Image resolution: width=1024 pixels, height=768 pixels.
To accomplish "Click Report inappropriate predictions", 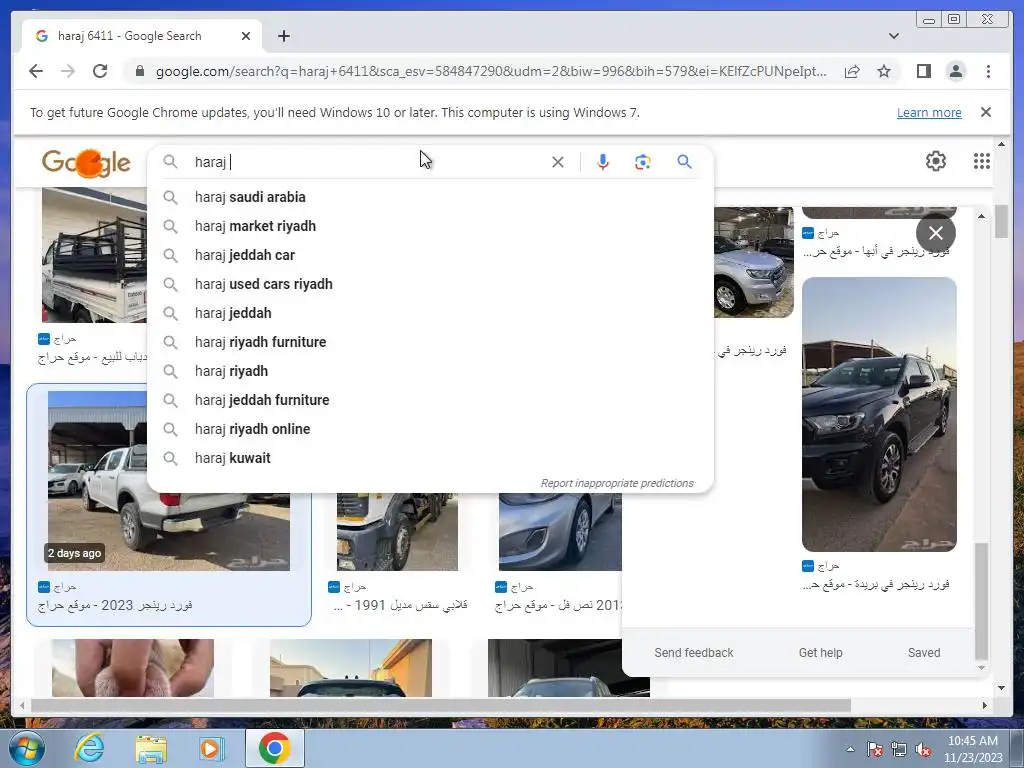I will [616, 483].
